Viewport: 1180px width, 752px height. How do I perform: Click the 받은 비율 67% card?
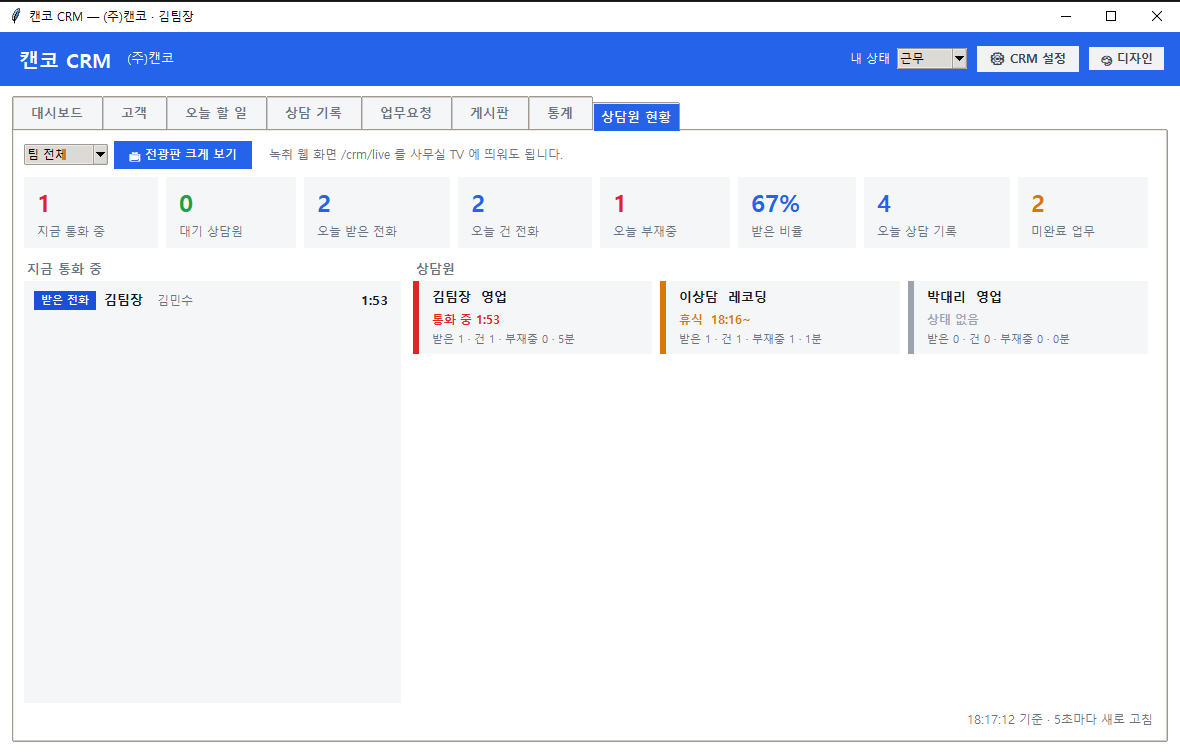coord(796,212)
